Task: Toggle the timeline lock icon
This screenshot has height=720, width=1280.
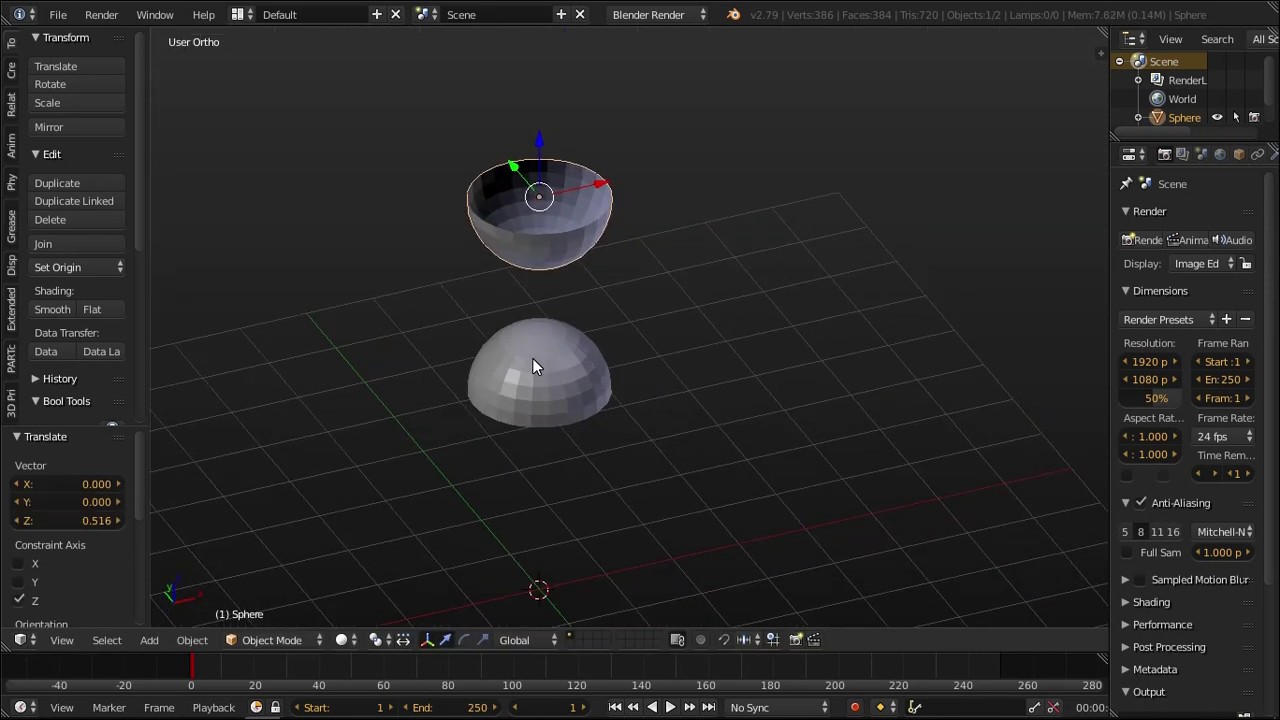Action: coord(275,708)
